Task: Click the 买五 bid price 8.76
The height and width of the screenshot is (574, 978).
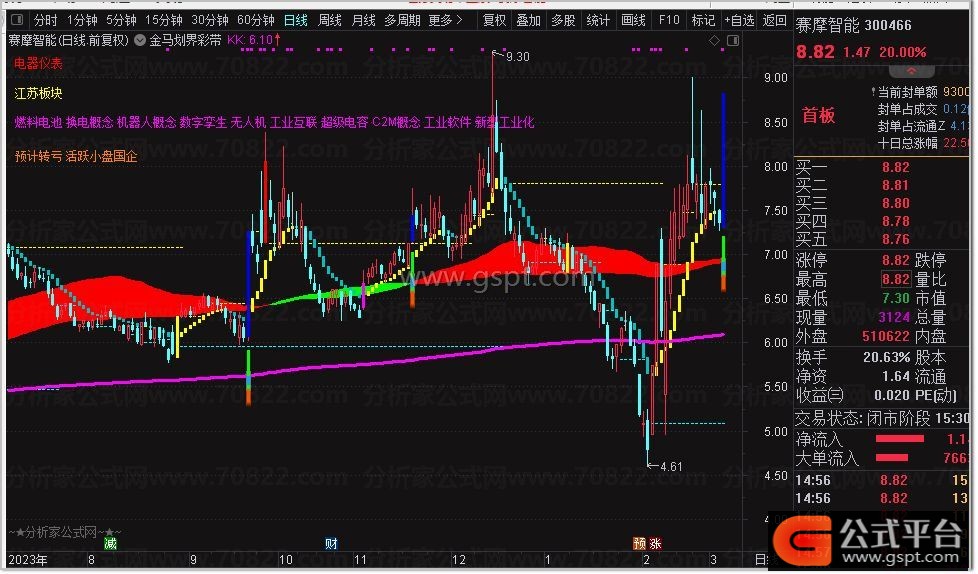Action: coord(896,240)
